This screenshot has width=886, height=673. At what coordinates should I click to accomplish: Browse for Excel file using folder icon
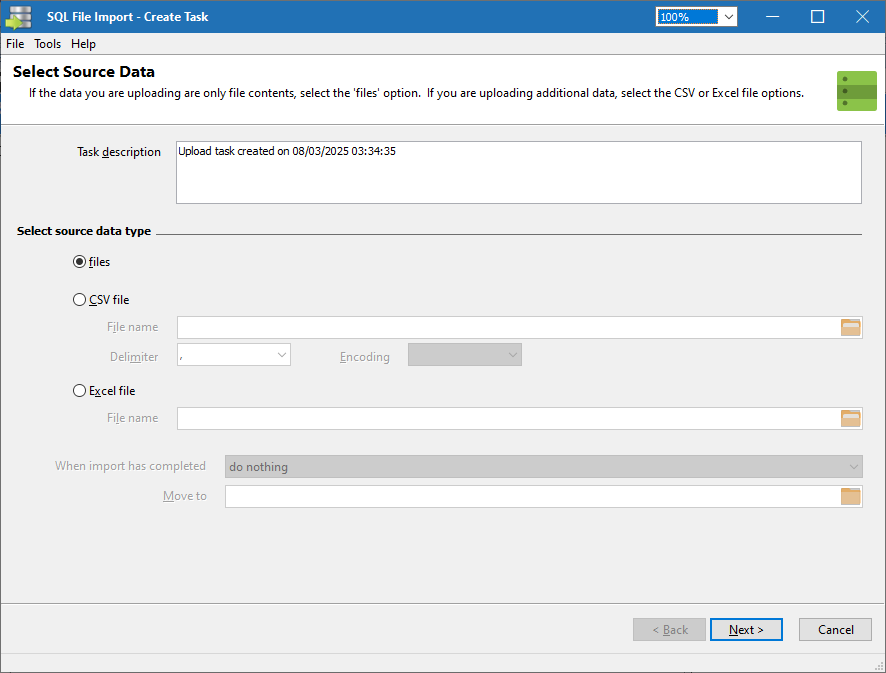point(850,418)
